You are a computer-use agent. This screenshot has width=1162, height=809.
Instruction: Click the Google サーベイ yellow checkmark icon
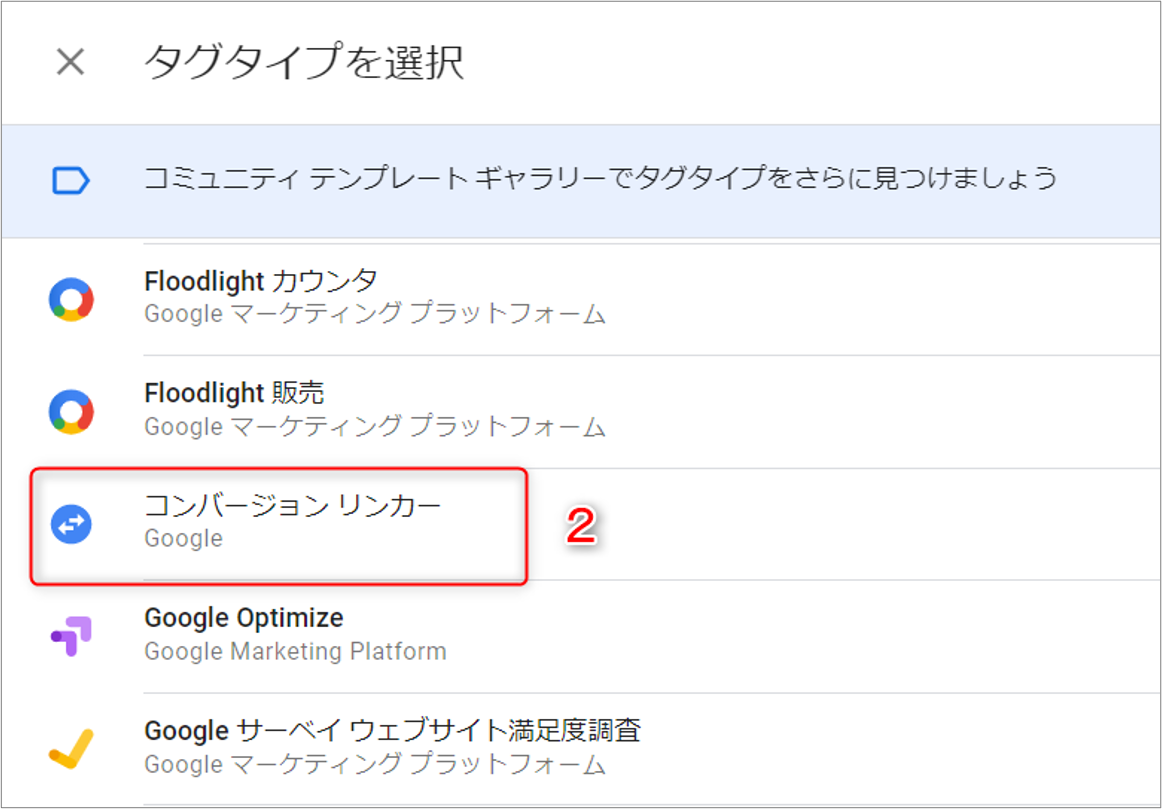[71, 748]
